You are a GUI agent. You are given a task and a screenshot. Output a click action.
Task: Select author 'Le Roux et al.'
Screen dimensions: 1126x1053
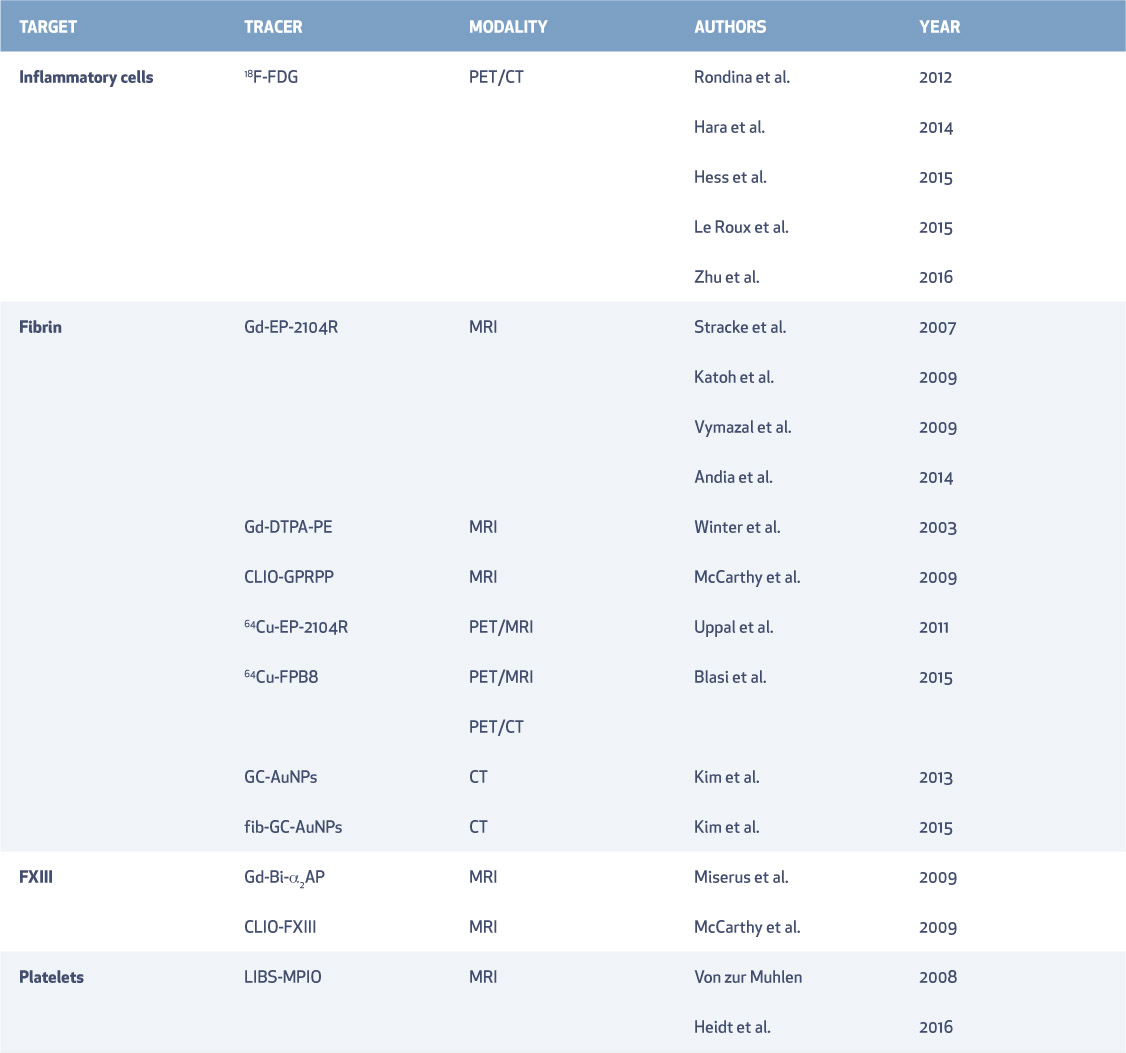(x=741, y=227)
